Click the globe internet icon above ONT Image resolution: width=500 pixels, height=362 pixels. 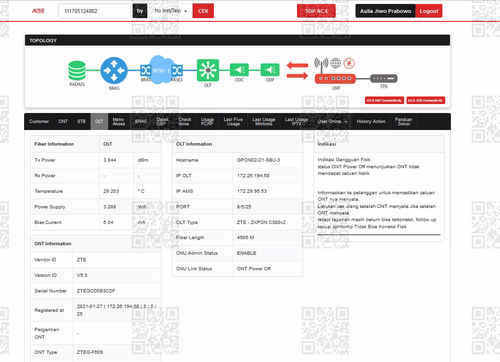point(336,63)
